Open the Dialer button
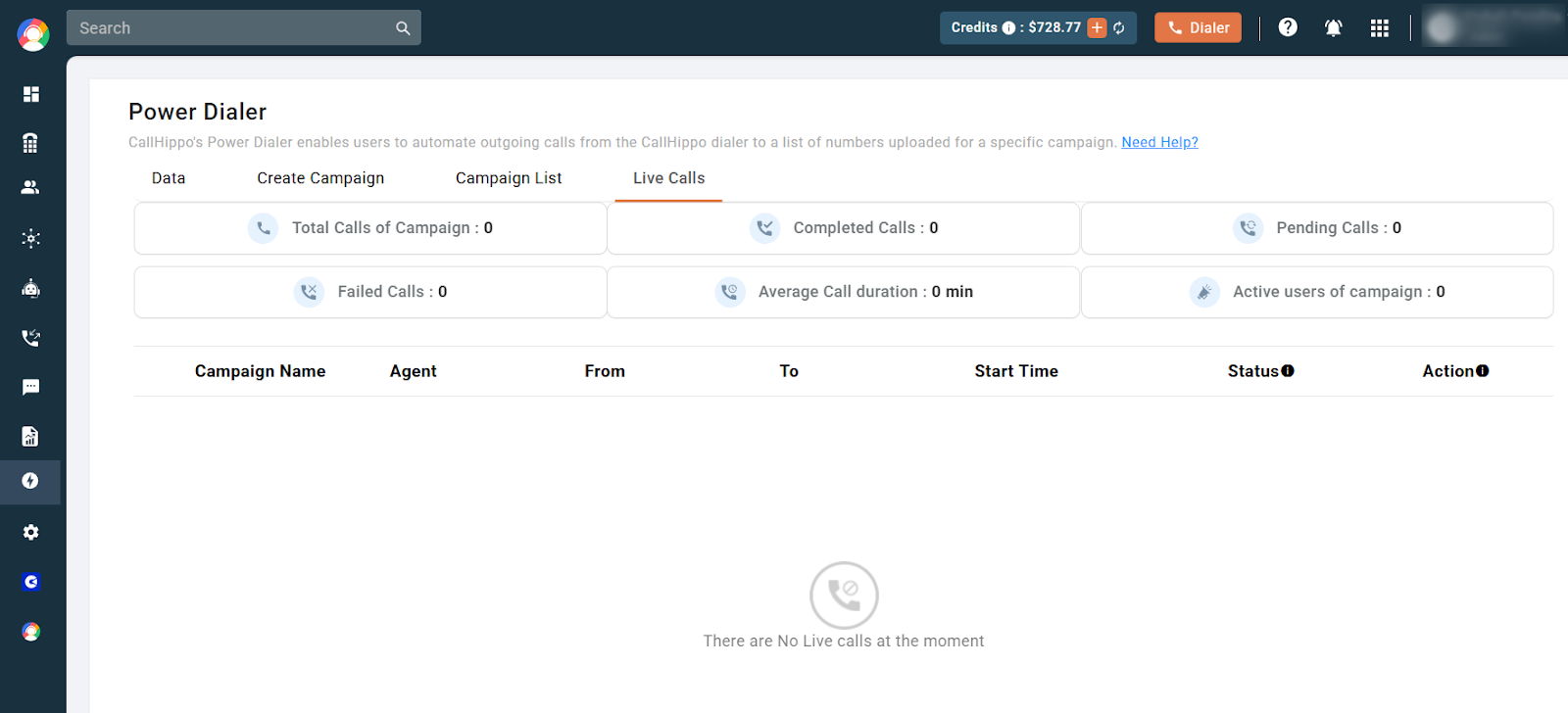This screenshot has height=713, width=1568. pyautogui.click(x=1198, y=27)
